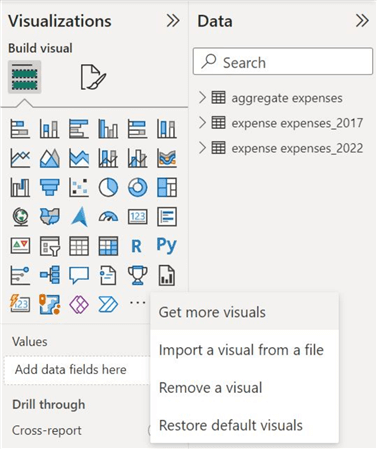Choose the Waterfall chart visual
Image resolution: width=377 pixels, height=449 pixels.
[x=20, y=187]
